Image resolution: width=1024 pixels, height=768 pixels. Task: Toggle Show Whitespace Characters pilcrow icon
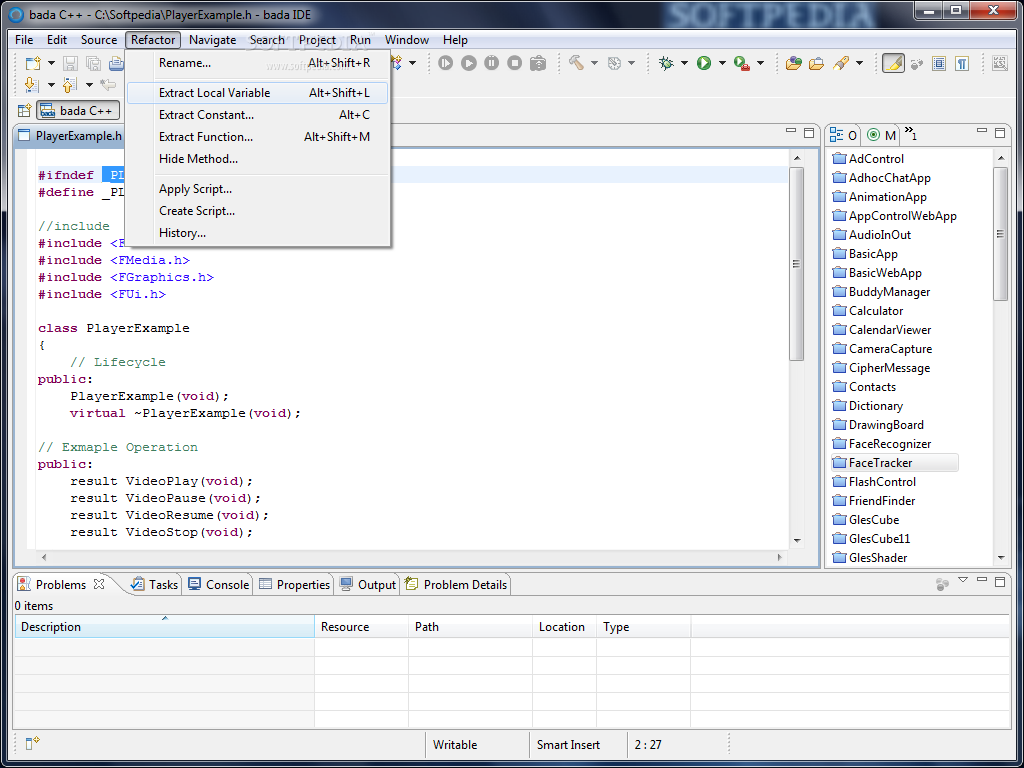point(962,63)
